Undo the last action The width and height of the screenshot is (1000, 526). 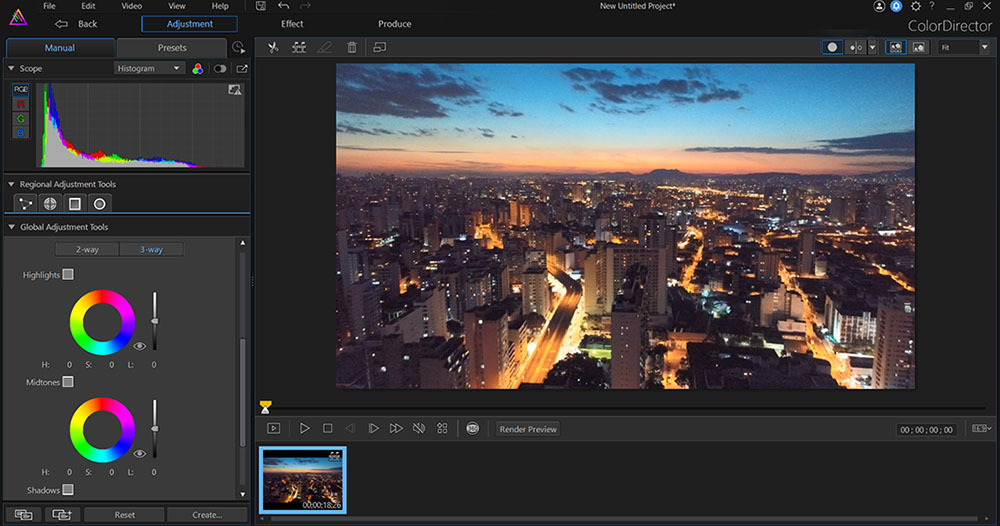tap(284, 6)
